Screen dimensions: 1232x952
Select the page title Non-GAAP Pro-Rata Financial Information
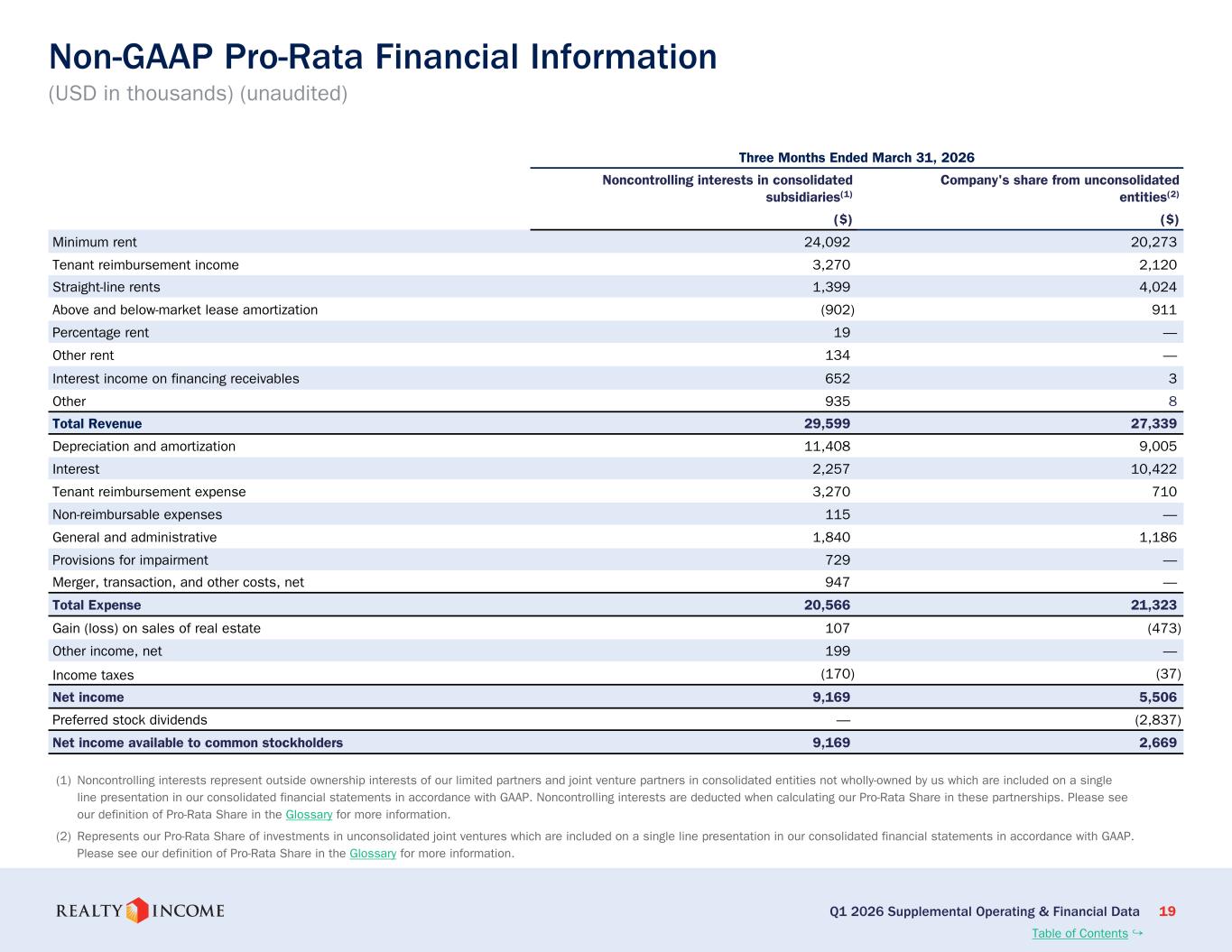pyautogui.click(x=383, y=57)
